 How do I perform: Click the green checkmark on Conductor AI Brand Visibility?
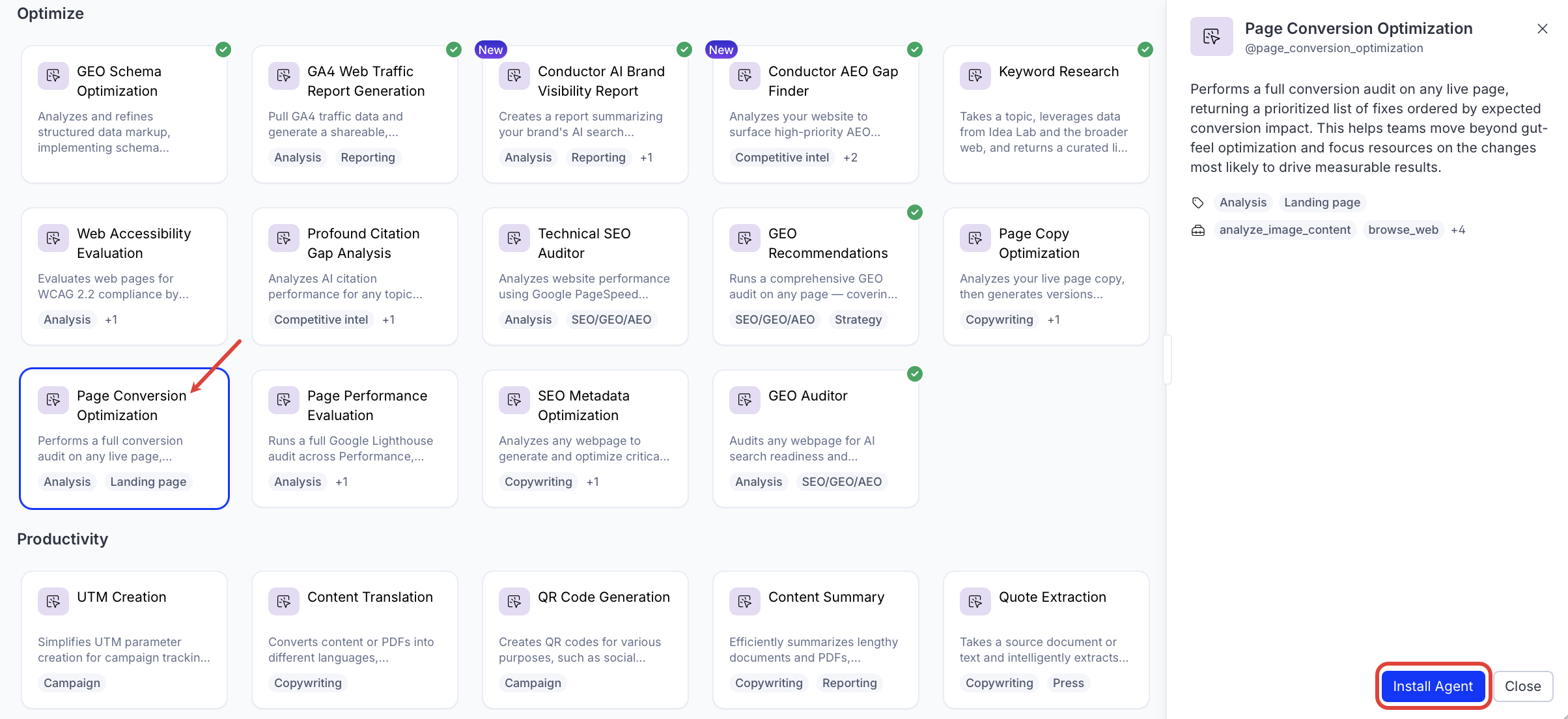684,49
